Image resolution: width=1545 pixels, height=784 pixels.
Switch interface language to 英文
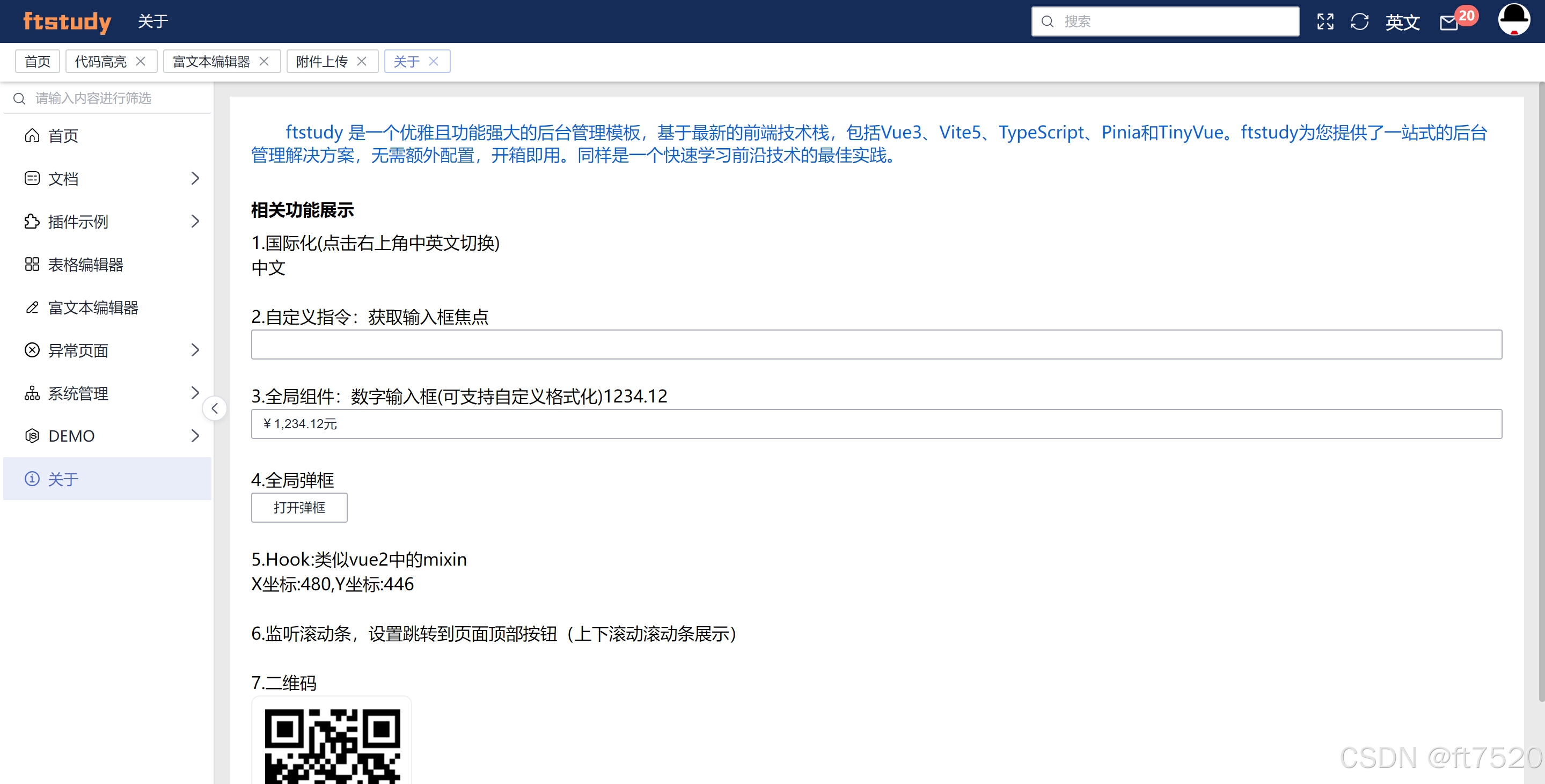(1403, 21)
